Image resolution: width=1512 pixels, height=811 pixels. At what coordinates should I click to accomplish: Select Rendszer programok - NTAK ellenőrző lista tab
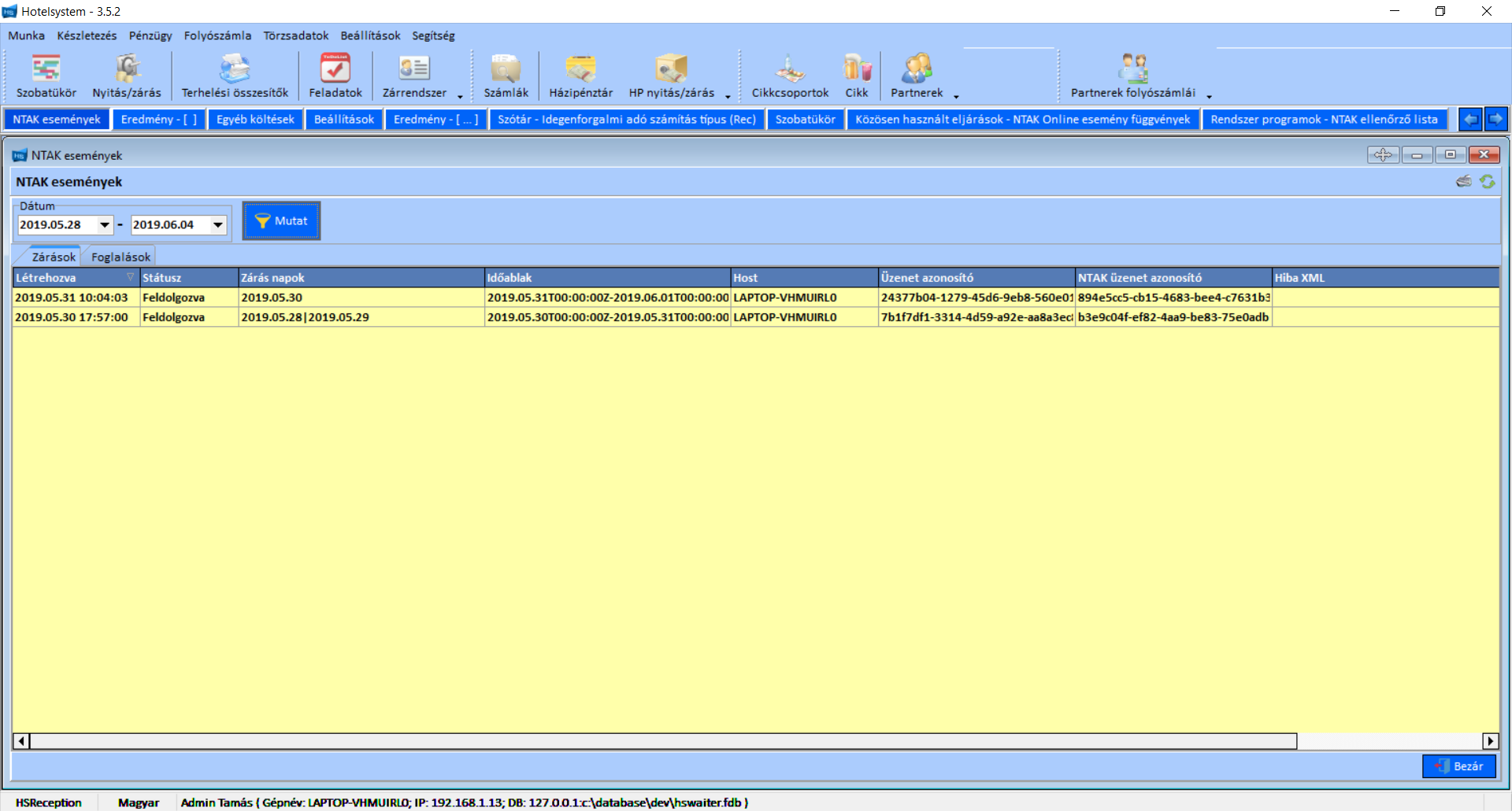tap(1325, 120)
